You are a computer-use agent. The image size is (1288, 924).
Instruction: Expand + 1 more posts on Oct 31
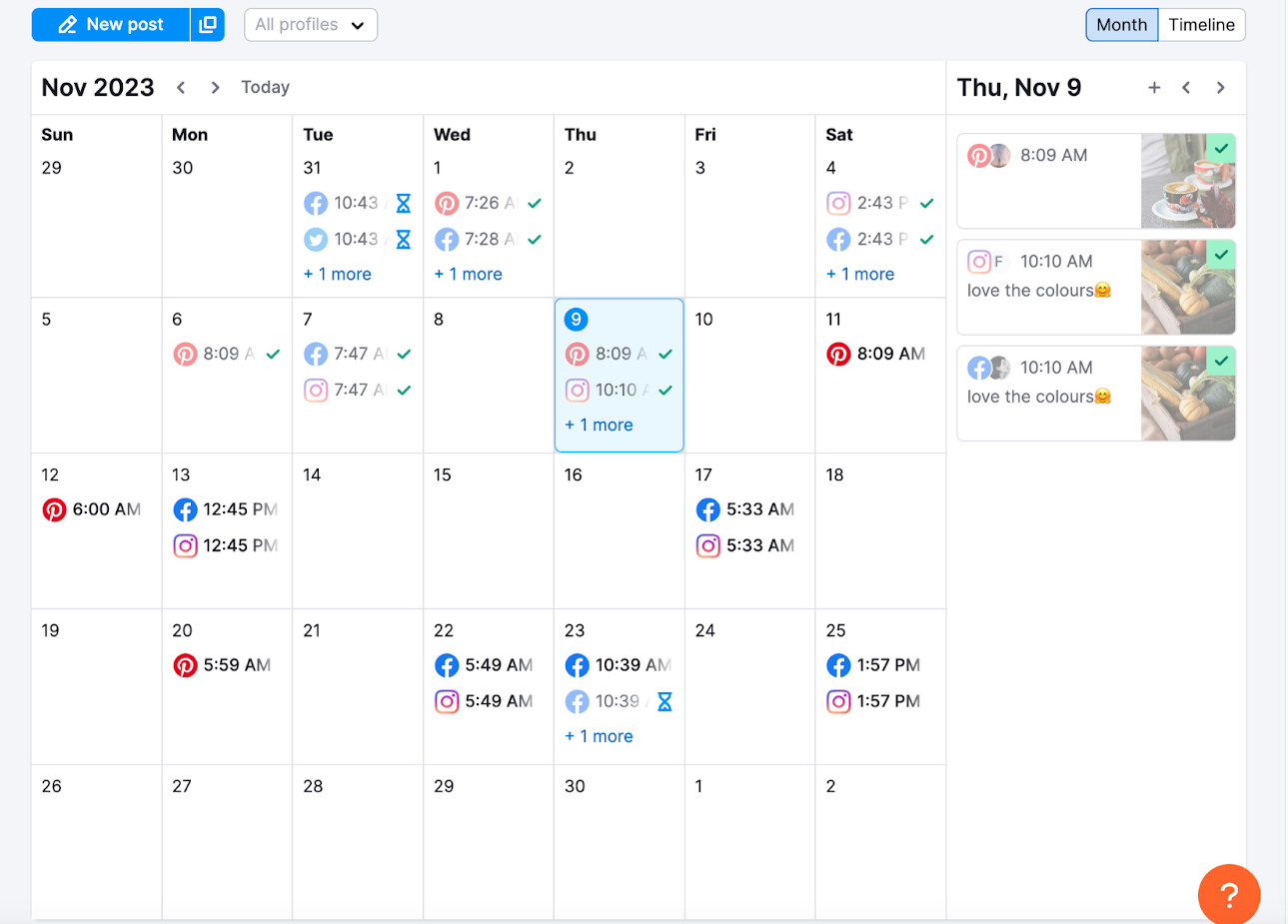tap(337, 274)
